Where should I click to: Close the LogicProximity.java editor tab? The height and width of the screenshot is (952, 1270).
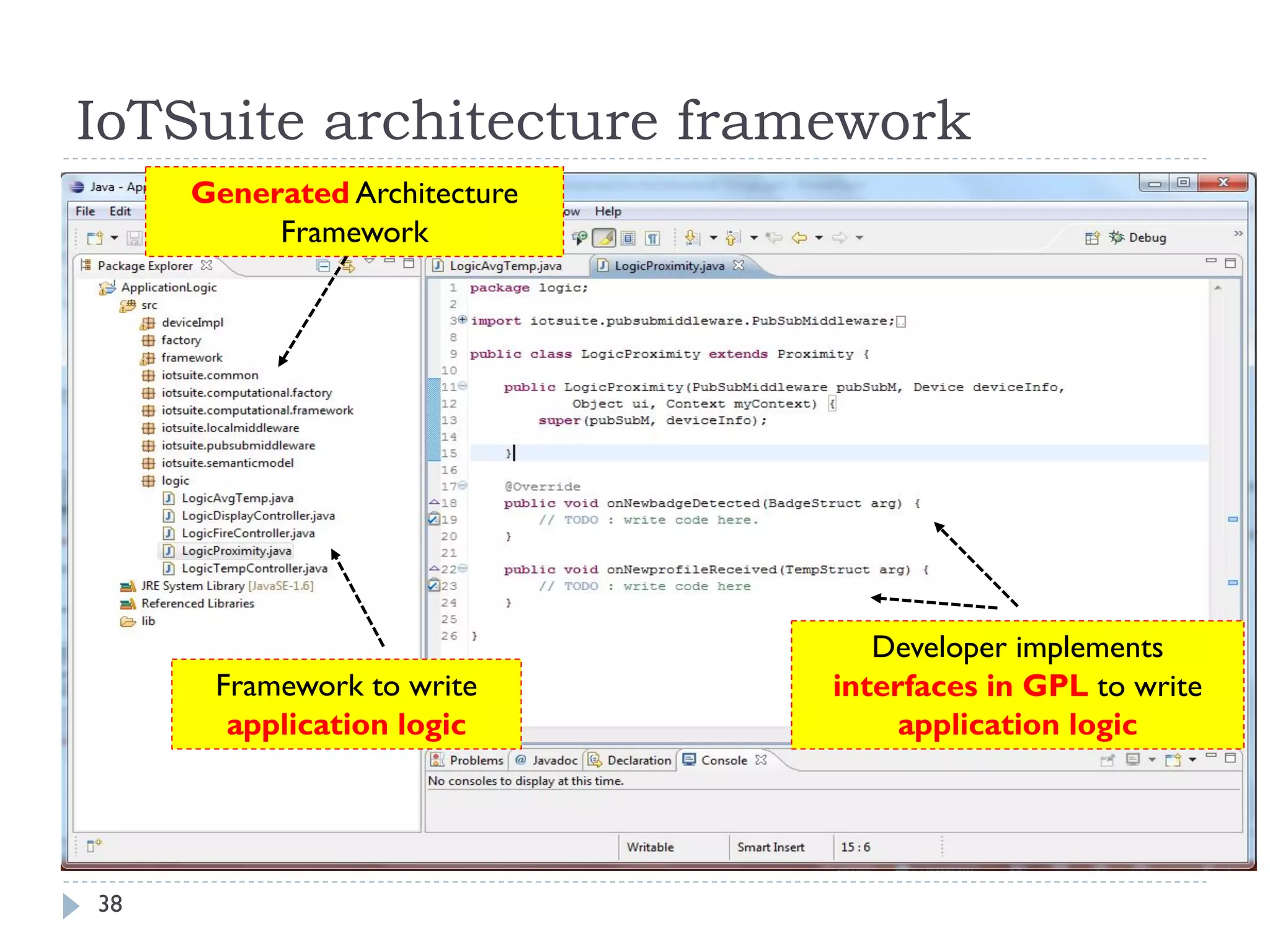pyautogui.click(x=739, y=265)
